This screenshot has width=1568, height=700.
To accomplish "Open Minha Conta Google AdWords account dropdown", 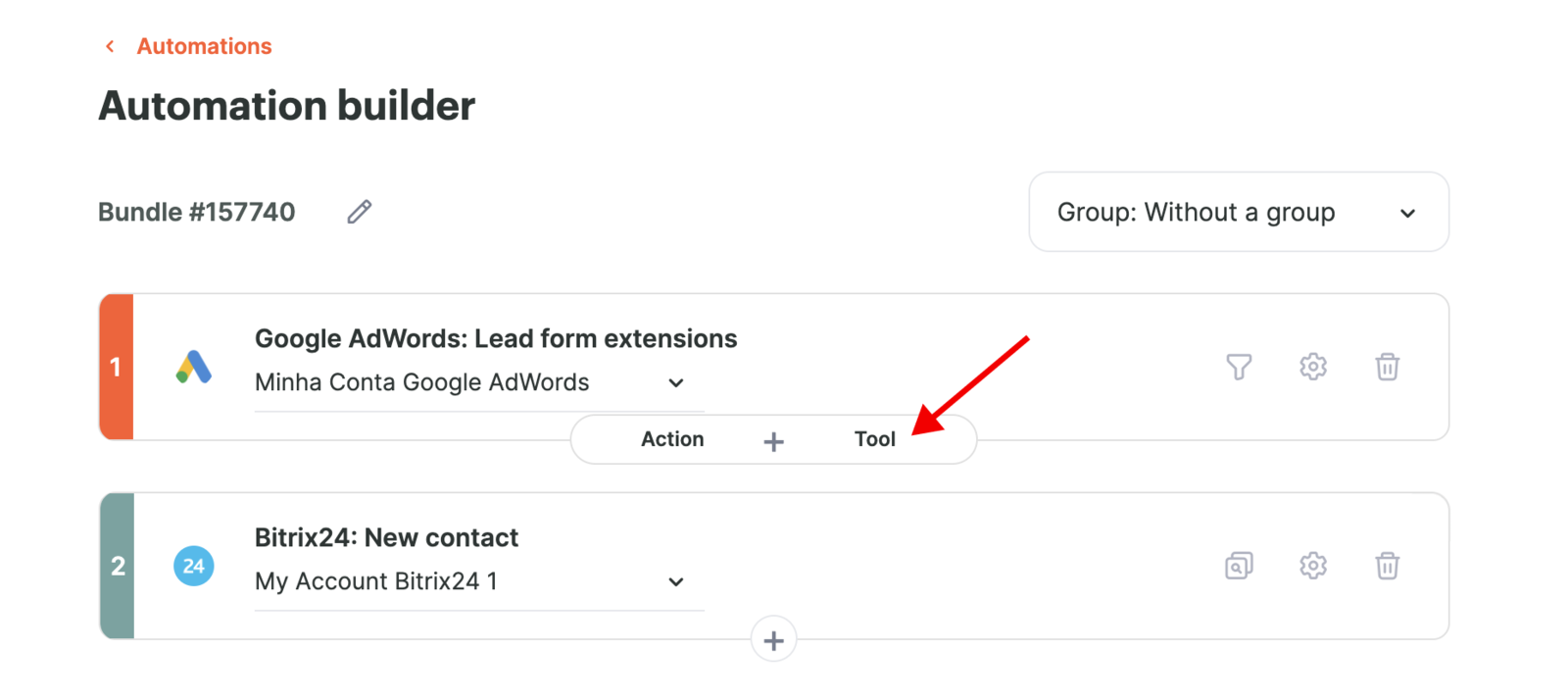I will [479, 382].
